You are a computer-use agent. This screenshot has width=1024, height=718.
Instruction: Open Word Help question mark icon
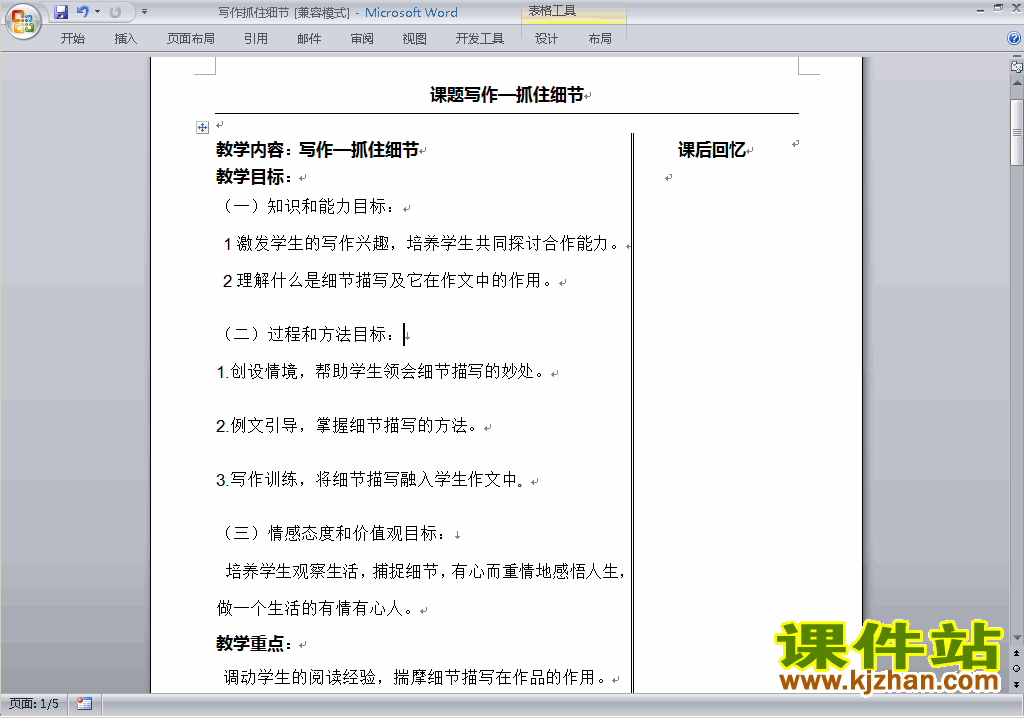(x=1014, y=39)
